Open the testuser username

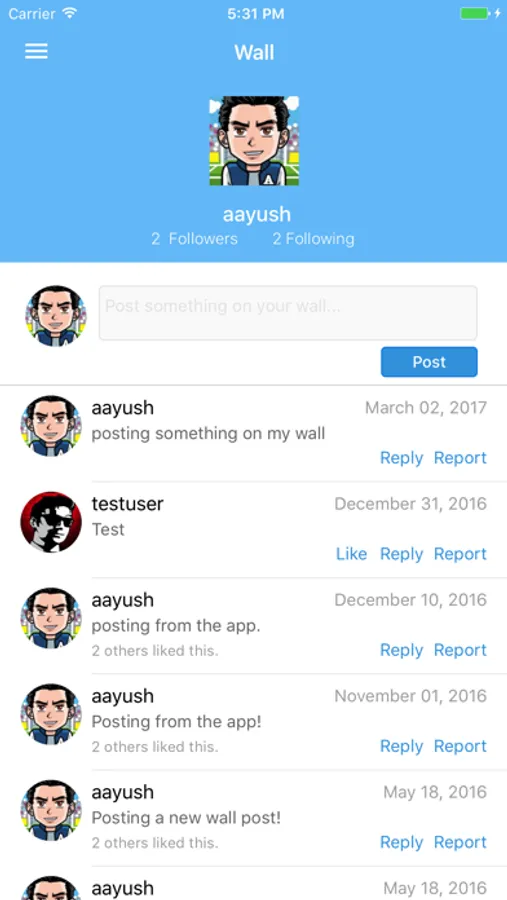pos(127,504)
